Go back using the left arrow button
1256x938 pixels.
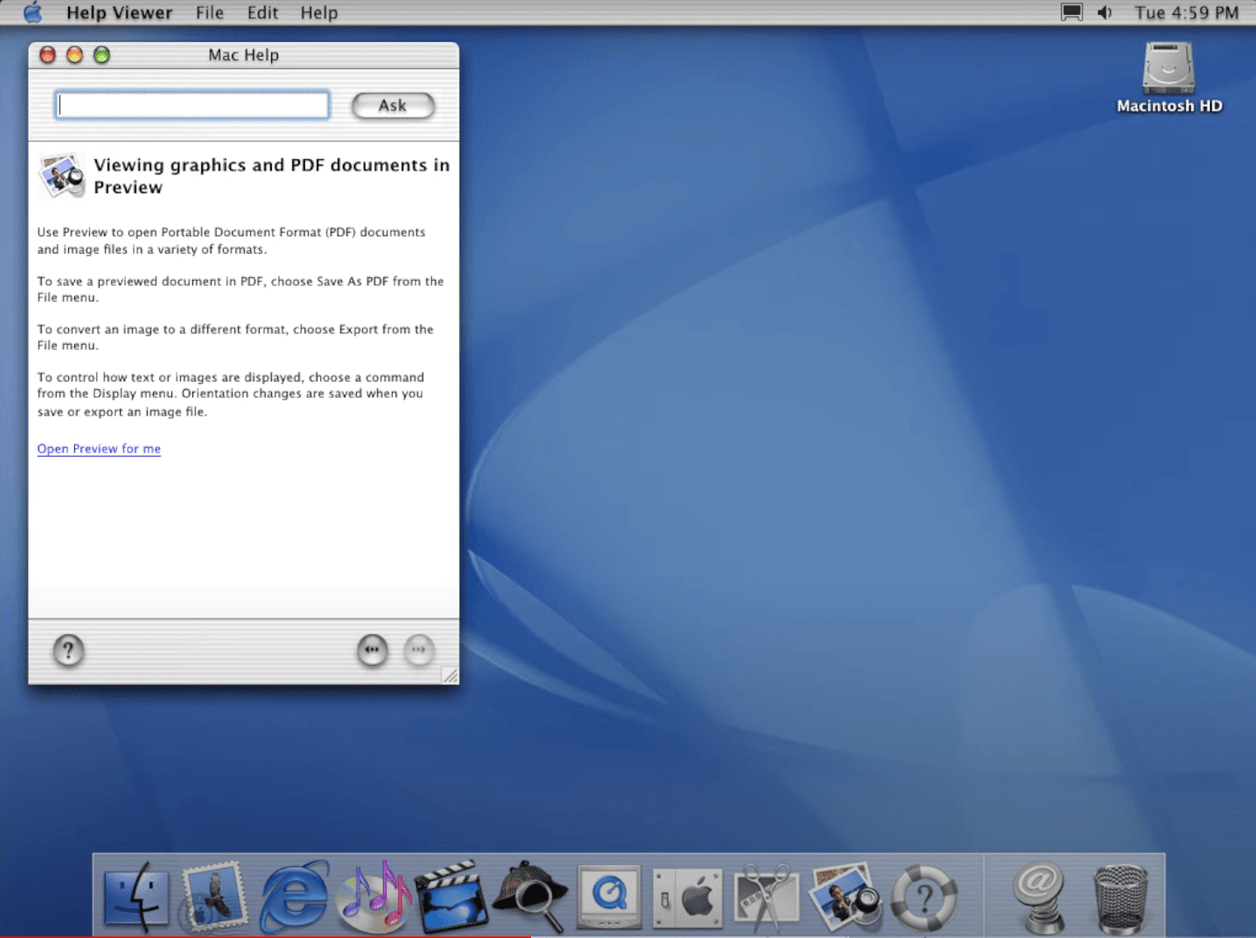point(372,651)
